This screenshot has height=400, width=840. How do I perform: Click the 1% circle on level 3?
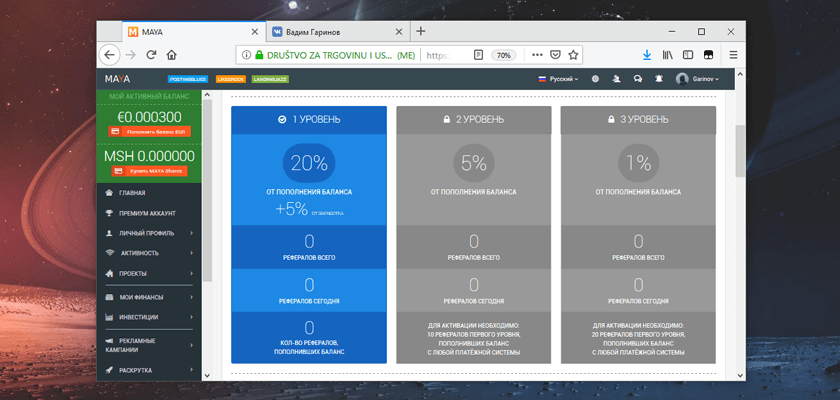click(x=638, y=163)
